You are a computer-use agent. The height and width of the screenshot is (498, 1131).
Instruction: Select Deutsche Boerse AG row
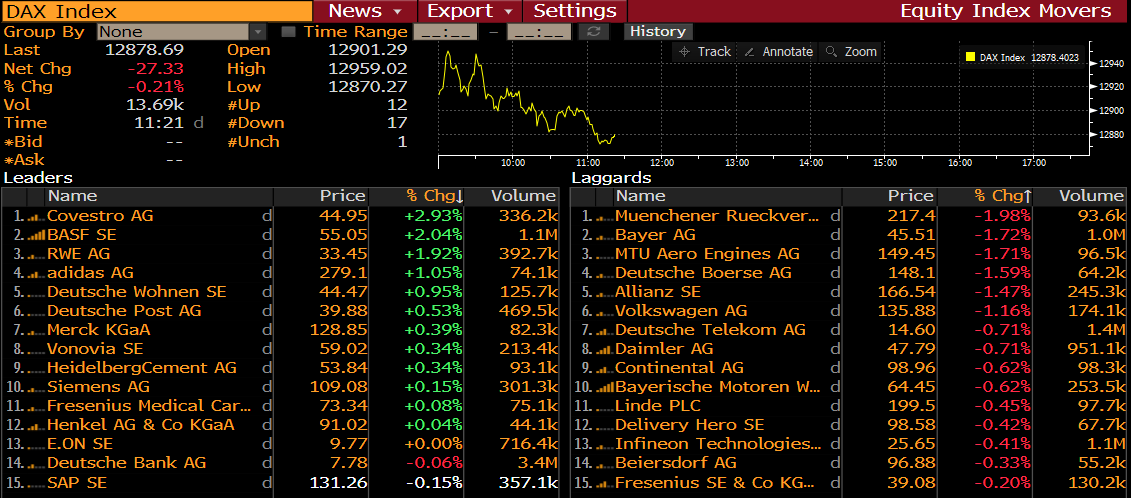(x=848, y=273)
